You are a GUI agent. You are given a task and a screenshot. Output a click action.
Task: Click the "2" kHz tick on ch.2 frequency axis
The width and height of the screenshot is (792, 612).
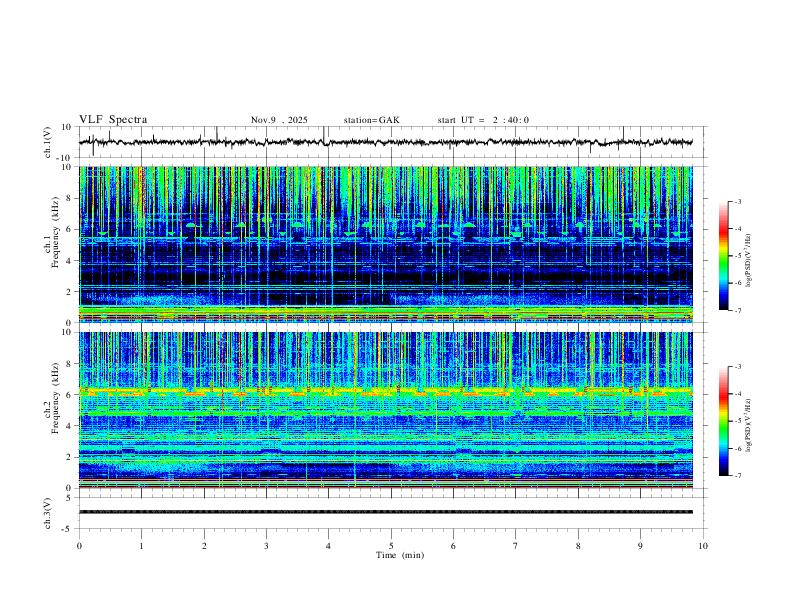pyautogui.click(x=70, y=457)
